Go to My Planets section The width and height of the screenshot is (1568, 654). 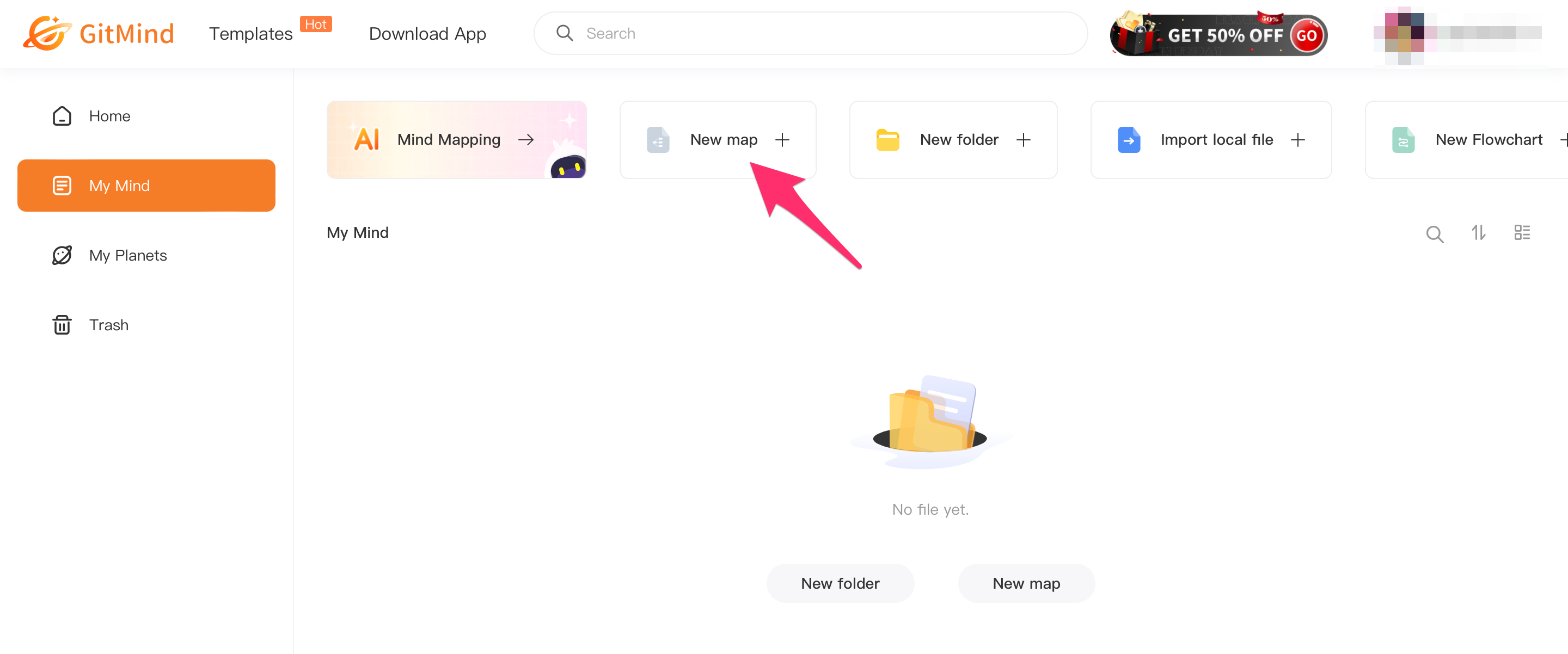click(127, 256)
